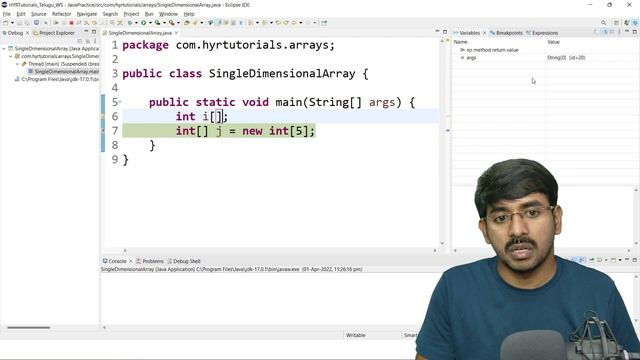The width and height of the screenshot is (640, 360).
Task: Open the Help menu
Action: click(x=189, y=14)
